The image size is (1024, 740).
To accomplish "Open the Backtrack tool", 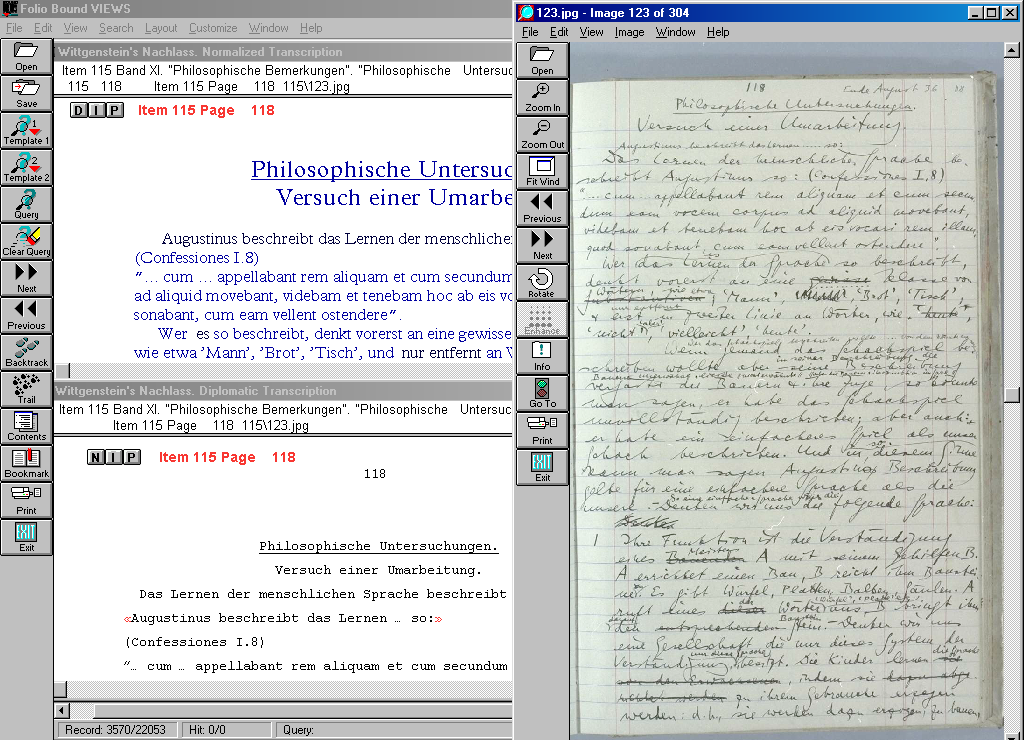I will point(26,351).
